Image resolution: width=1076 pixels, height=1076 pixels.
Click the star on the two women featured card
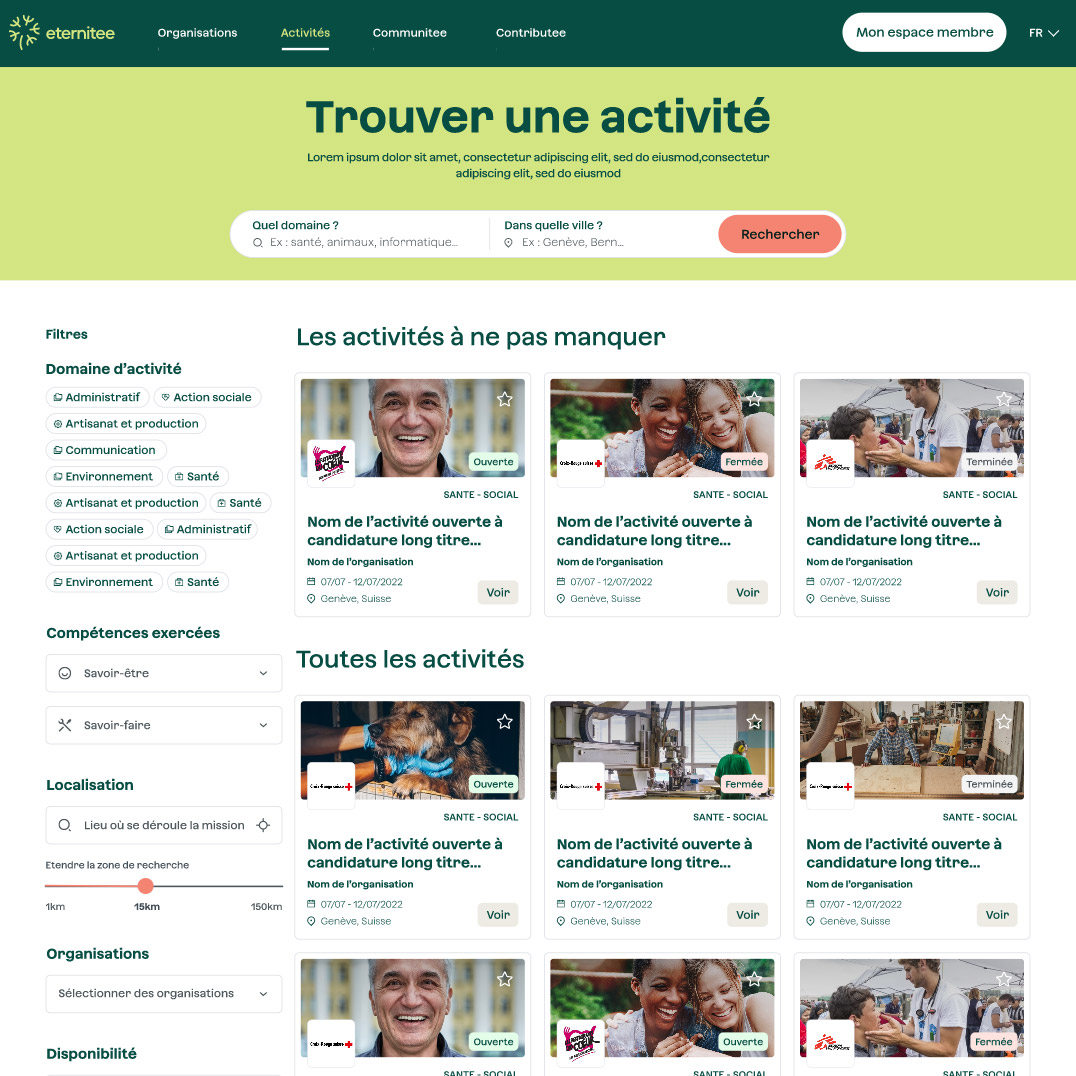pos(754,399)
